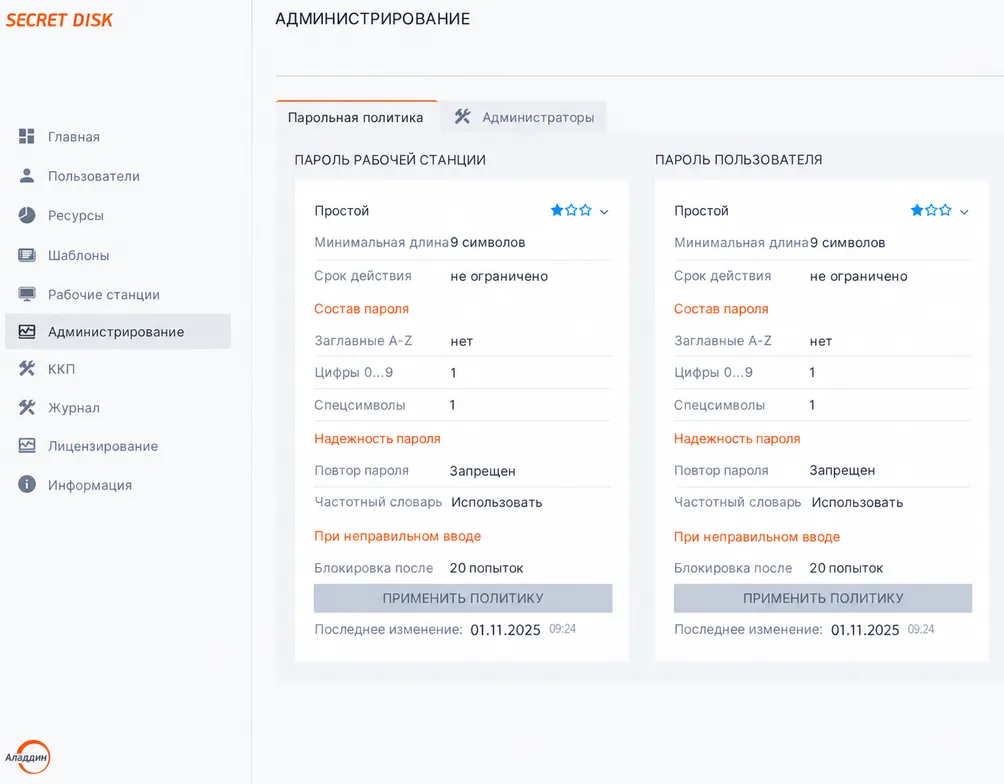Click last change date in workstation card
This screenshot has height=784, width=1004.
[x=505, y=630]
